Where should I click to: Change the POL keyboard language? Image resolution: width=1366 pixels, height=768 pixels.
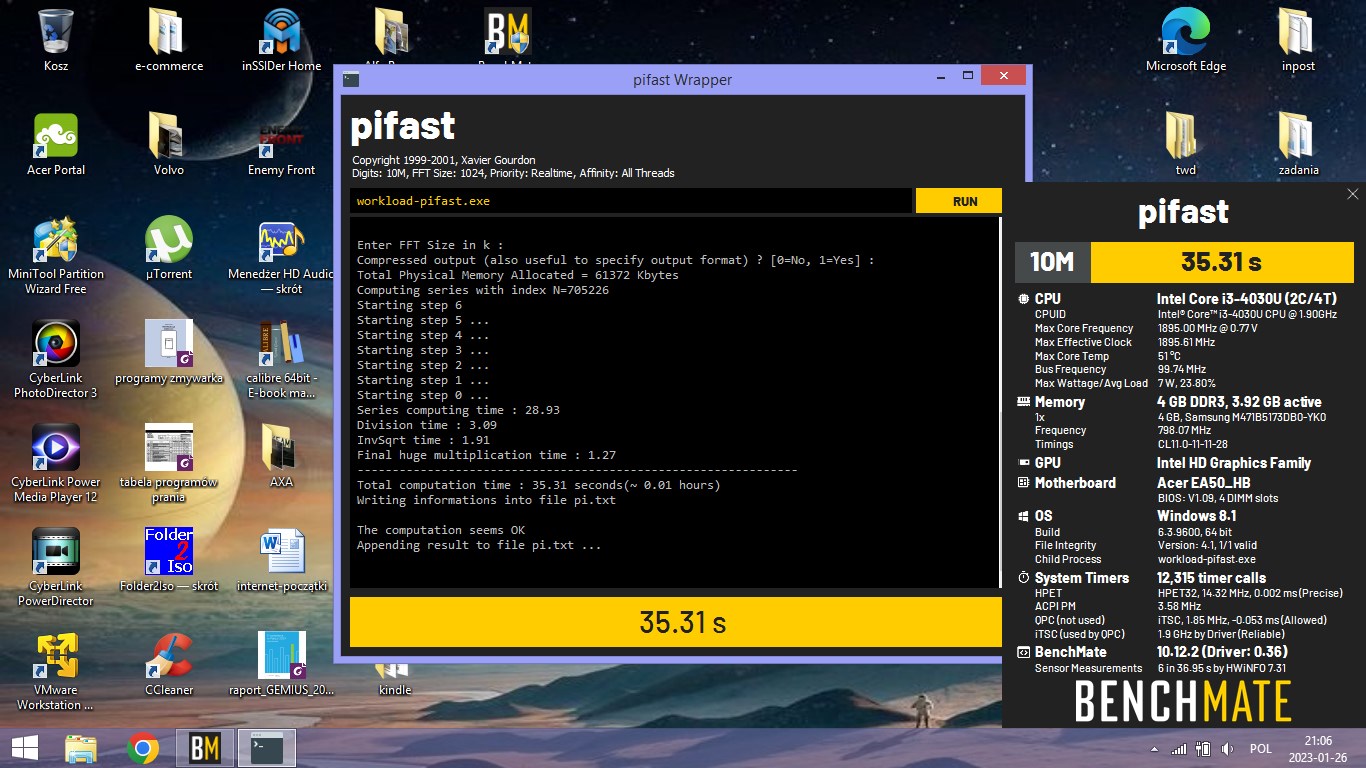click(1260, 748)
